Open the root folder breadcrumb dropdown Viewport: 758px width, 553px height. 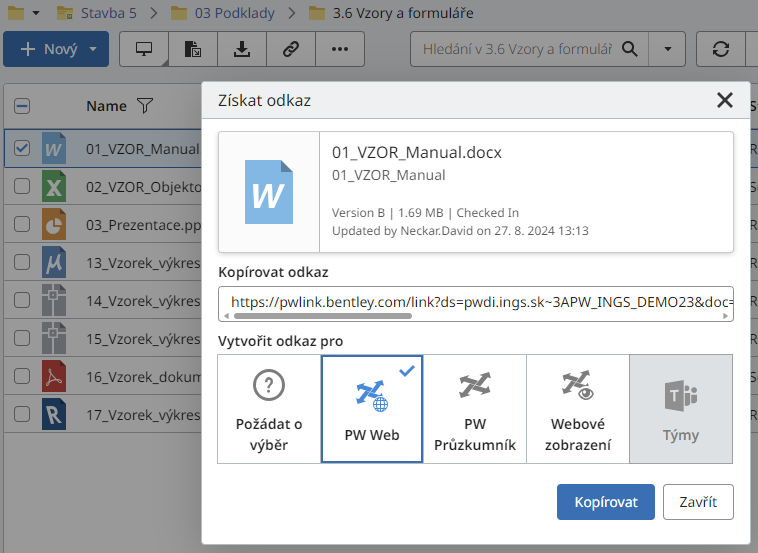point(36,13)
